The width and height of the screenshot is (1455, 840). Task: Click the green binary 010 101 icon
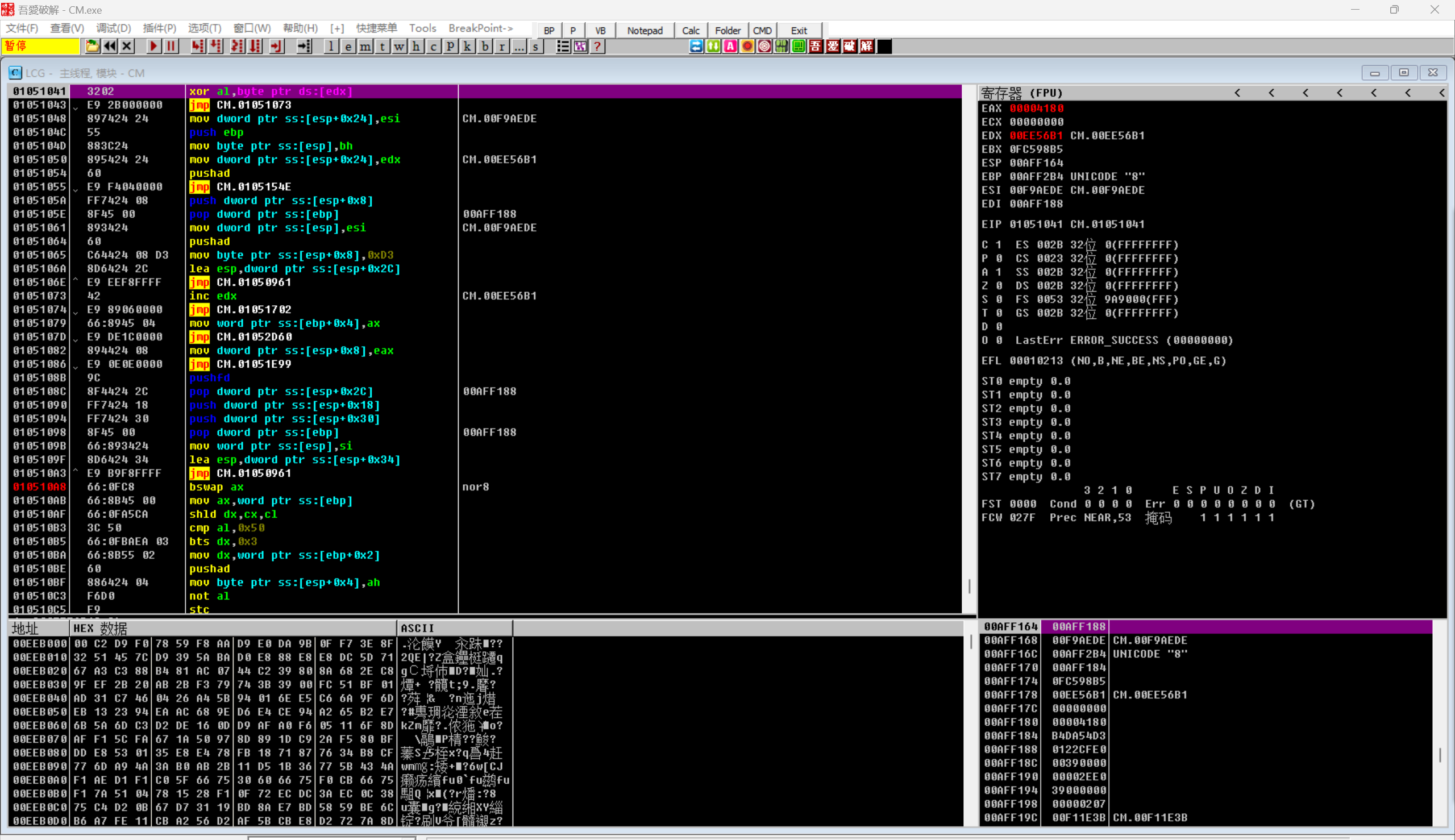coord(781,46)
